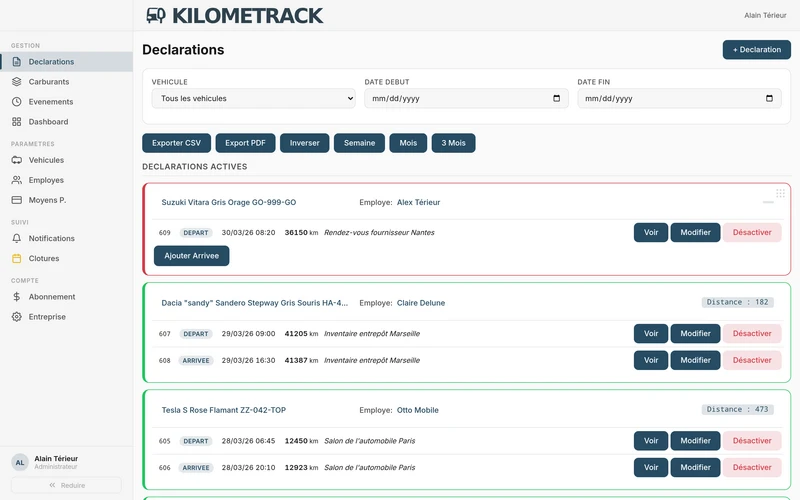Image resolution: width=800 pixels, height=500 pixels.
Task: Deactivate declaration 607
Action: pos(752,333)
